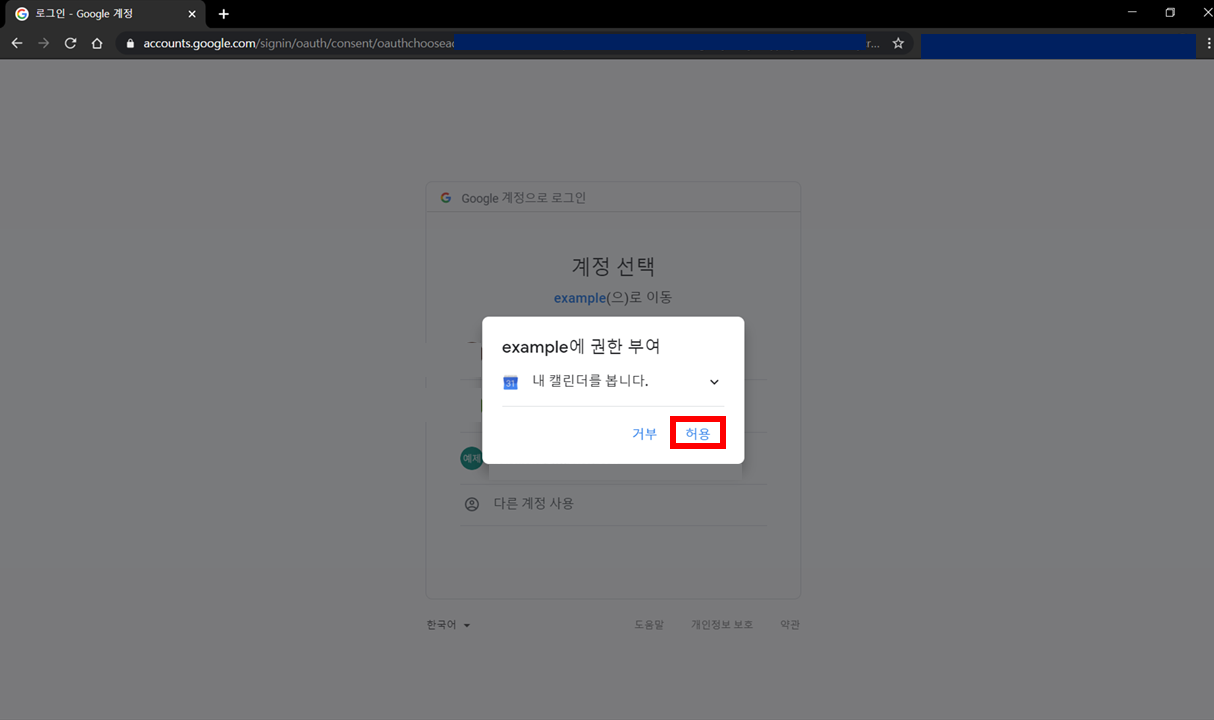Open a new browser tab

pos(223,14)
